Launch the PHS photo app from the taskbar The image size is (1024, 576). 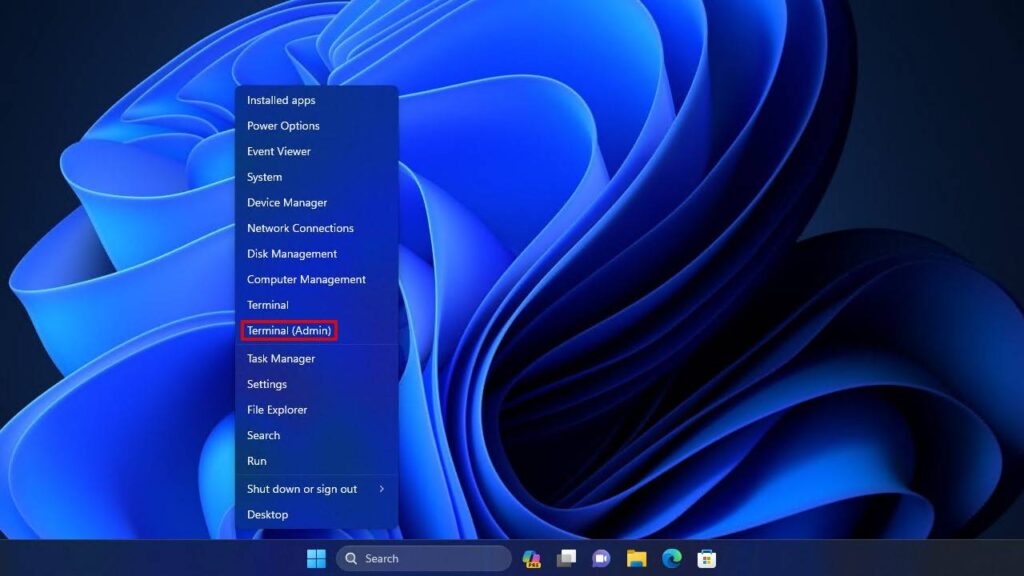pyautogui.click(x=531, y=558)
